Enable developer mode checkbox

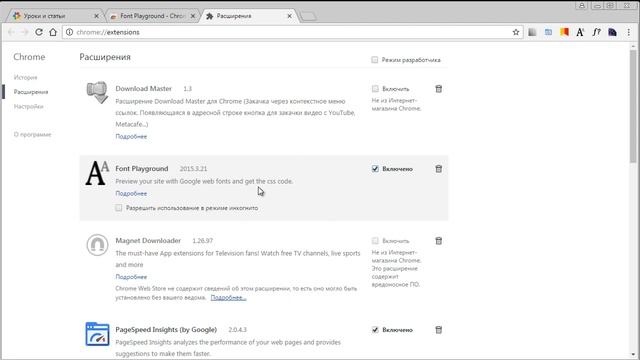[375, 60]
